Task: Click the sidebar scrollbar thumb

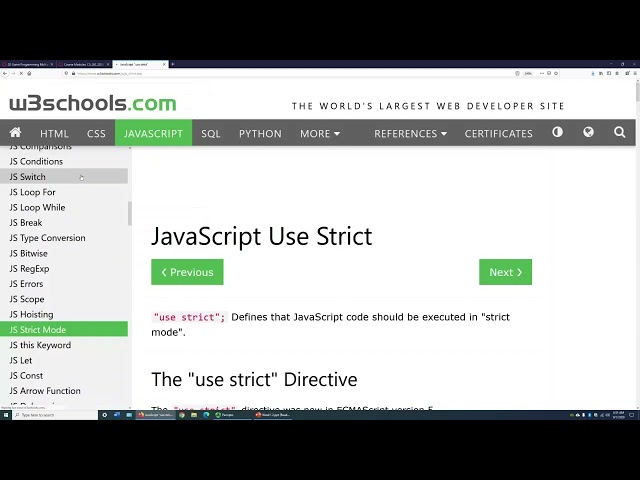Action: click(130, 213)
